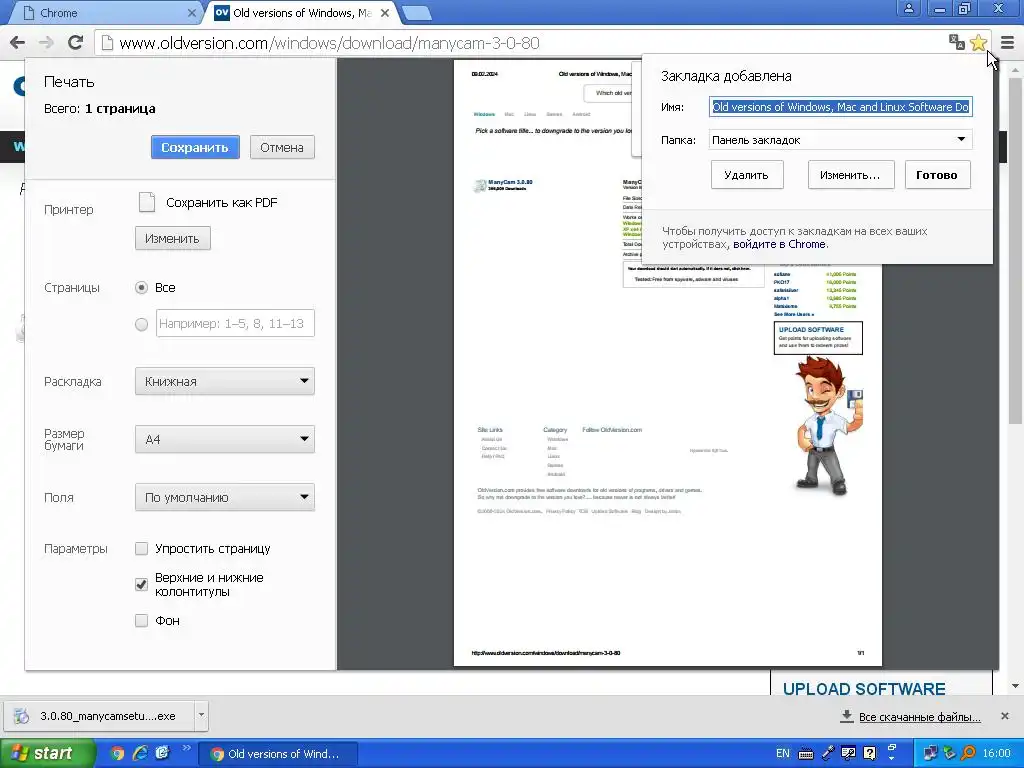
Task: Click the print preview page thumbnail
Action: [667, 362]
